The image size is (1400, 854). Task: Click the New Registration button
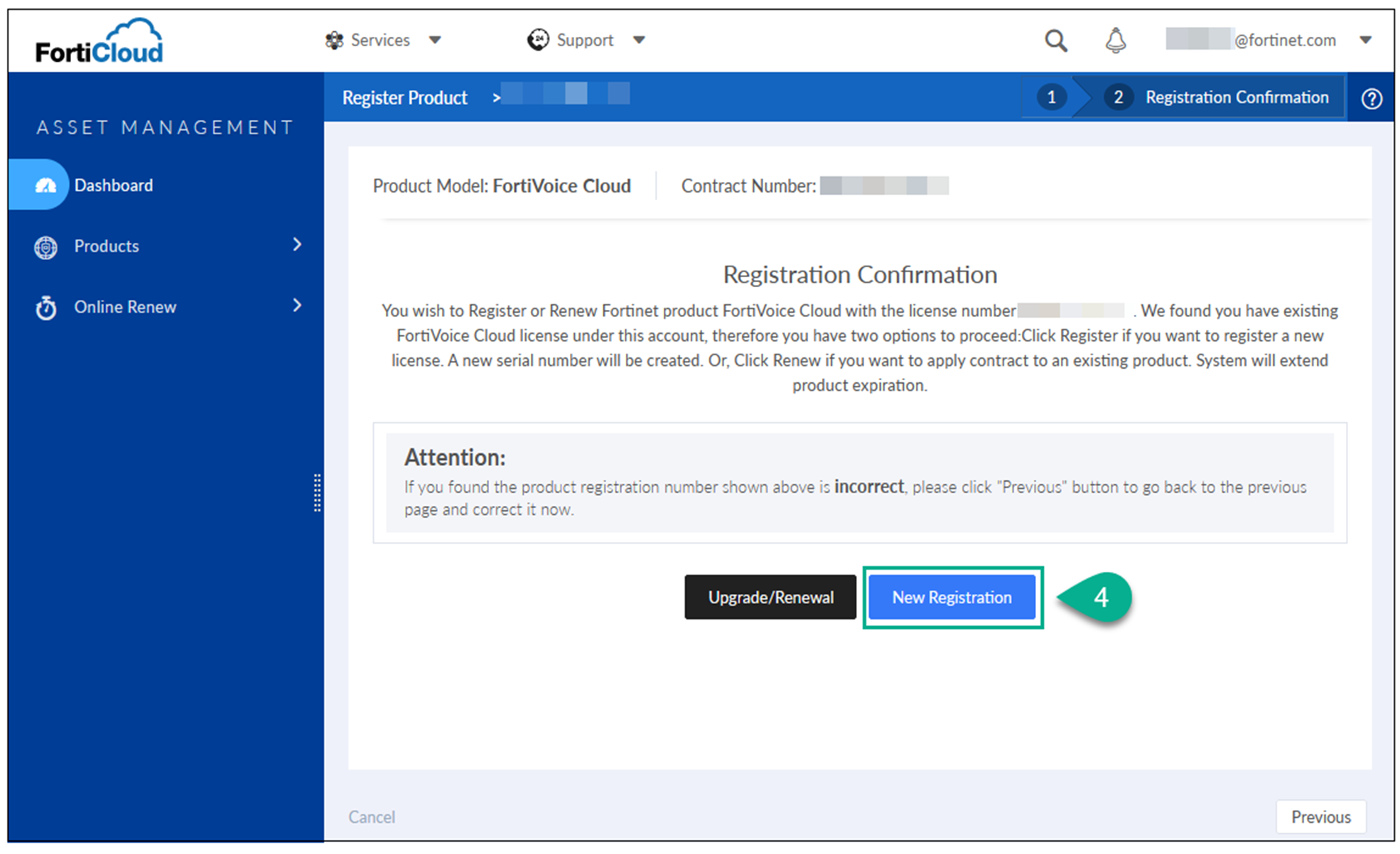[952, 598]
